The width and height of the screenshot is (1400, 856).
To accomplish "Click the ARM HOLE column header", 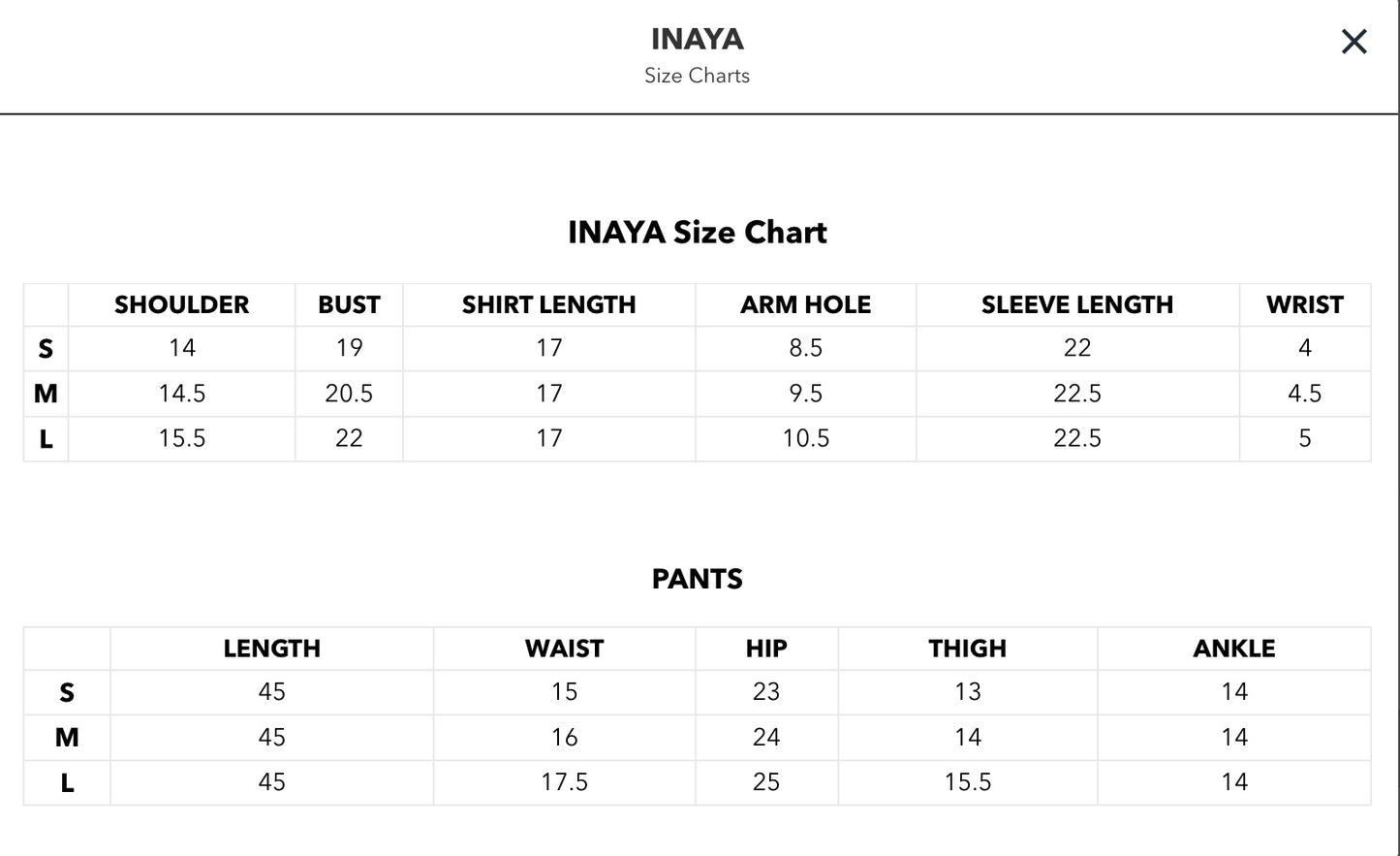I will pos(806,304).
